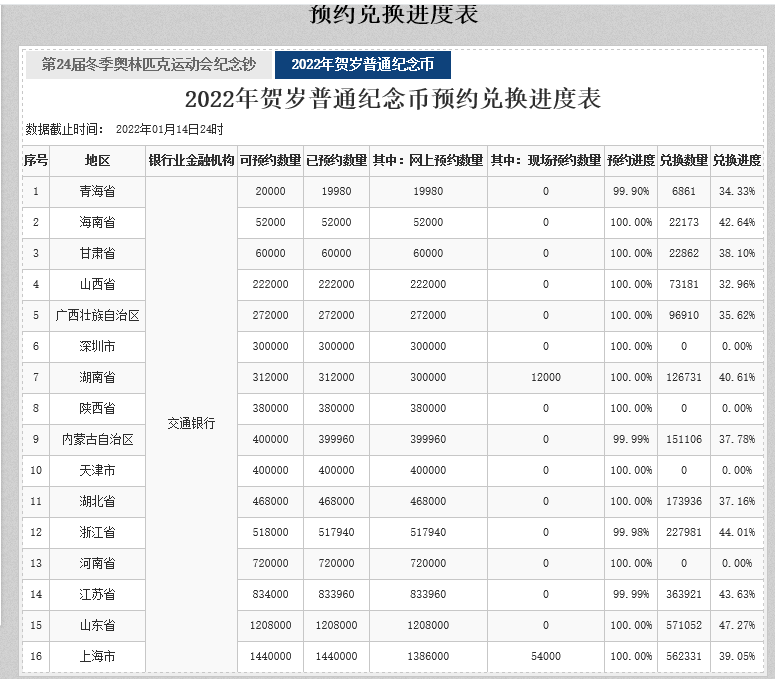
Task: Select the 湖北省 region cell
Action: [x=97, y=502]
